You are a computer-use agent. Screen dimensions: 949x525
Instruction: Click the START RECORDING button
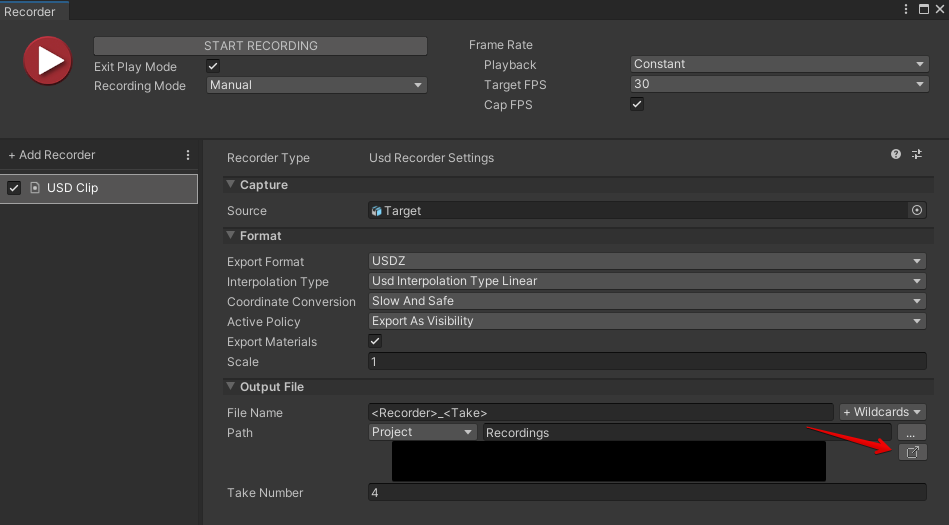click(260, 46)
